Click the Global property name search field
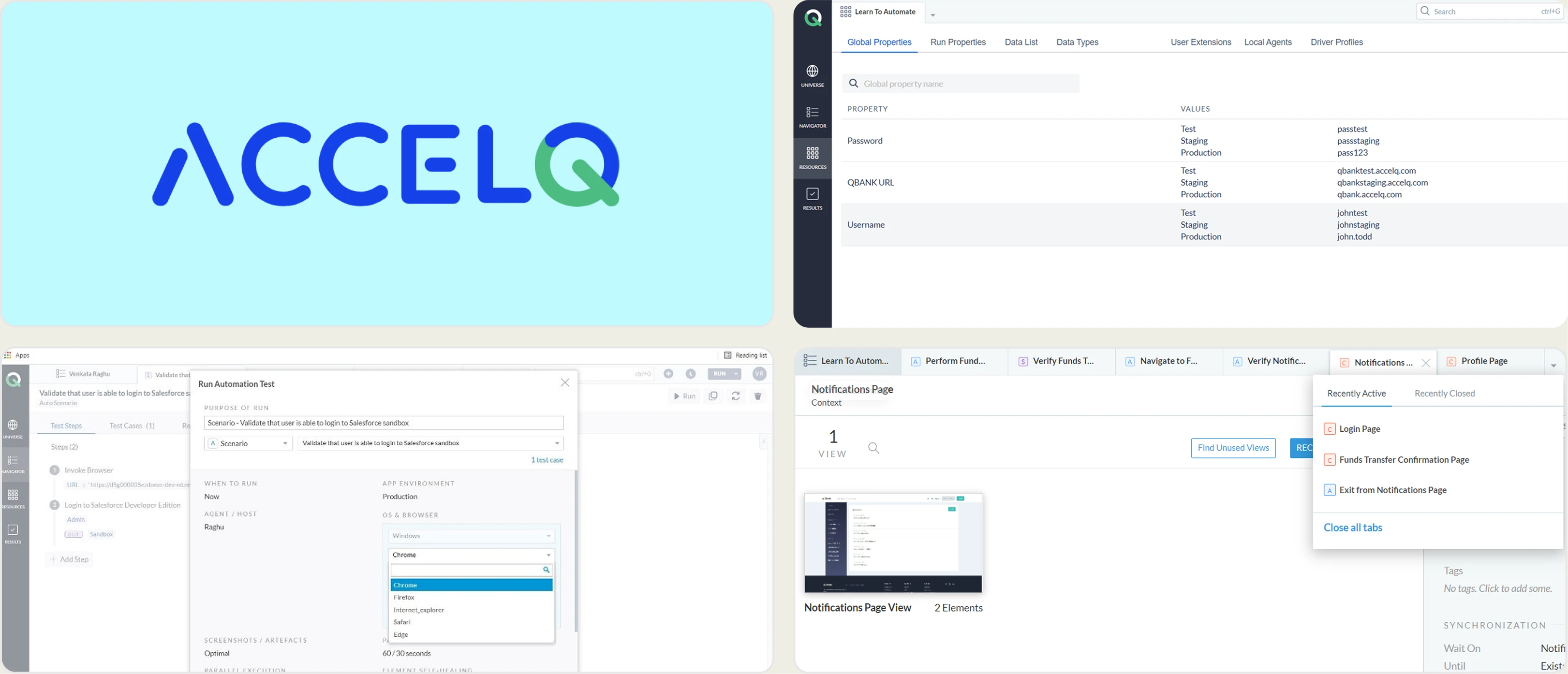This screenshot has width=1568, height=674. [x=961, y=84]
